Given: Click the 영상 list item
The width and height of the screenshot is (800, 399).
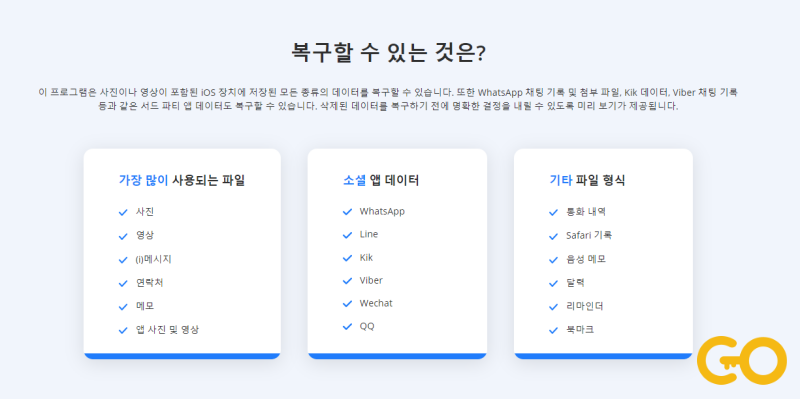Looking at the screenshot, I should (145, 235).
